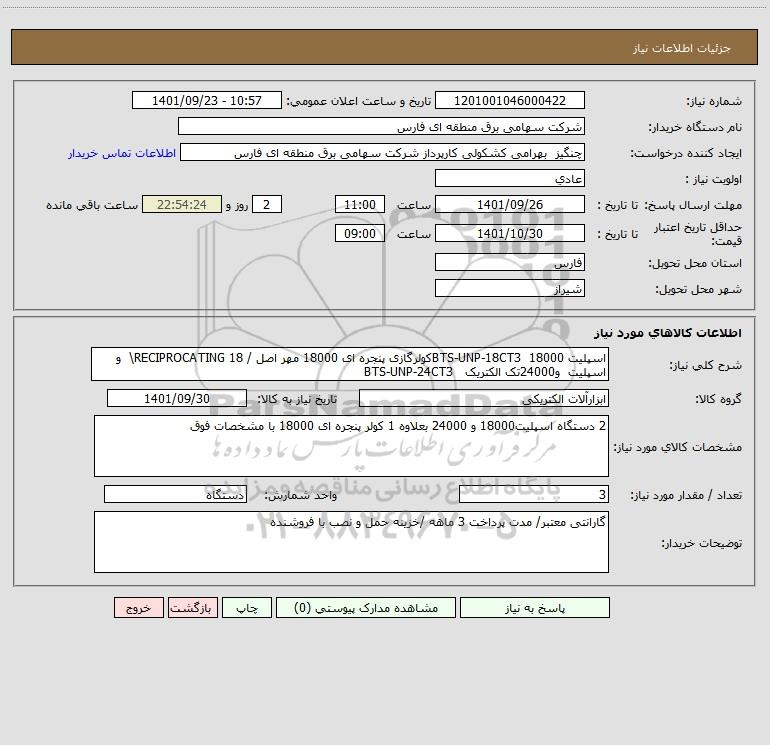Image resolution: width=770 pixels, height=745 pixels.
Task: Click the general description box with BTS-UNP-18CT3
Action: (x=350, y=364)
